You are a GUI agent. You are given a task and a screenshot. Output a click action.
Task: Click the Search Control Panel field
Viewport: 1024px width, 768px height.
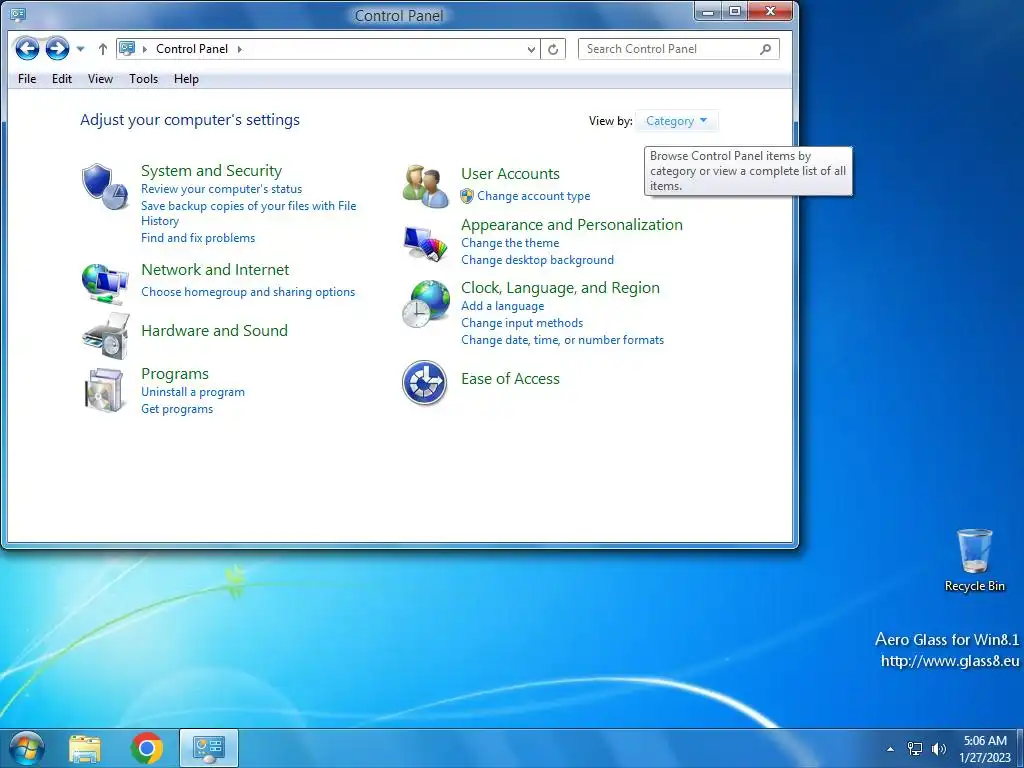679,49
